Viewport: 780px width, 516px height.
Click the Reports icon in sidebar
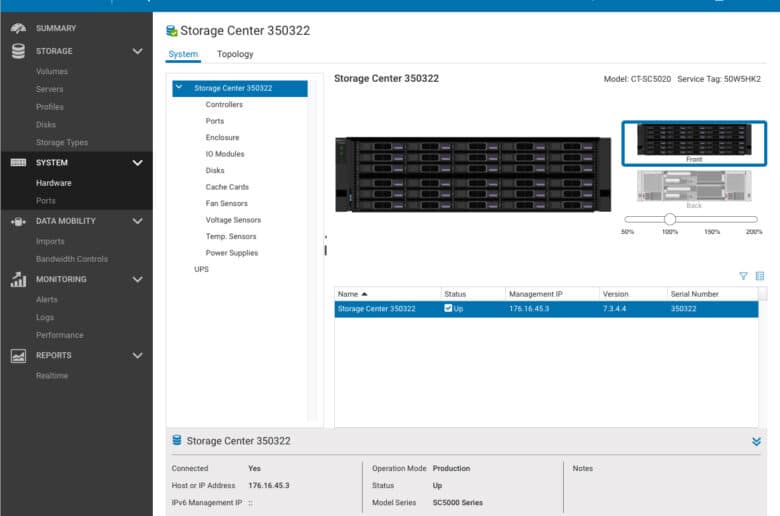pyautogui.click(x=18, y=356)
